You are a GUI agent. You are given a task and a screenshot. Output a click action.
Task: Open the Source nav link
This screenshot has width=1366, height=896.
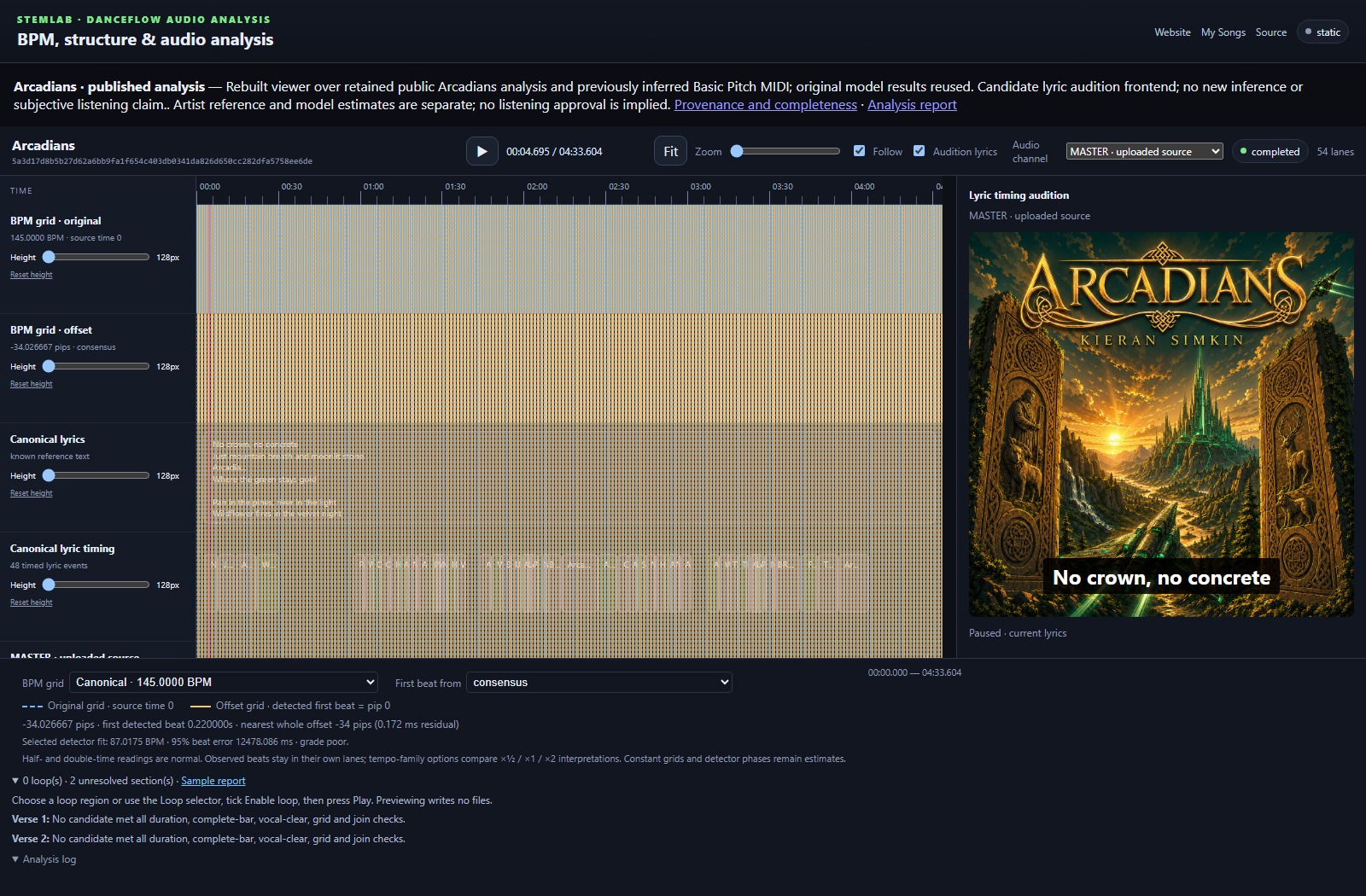coord(1270,32)
